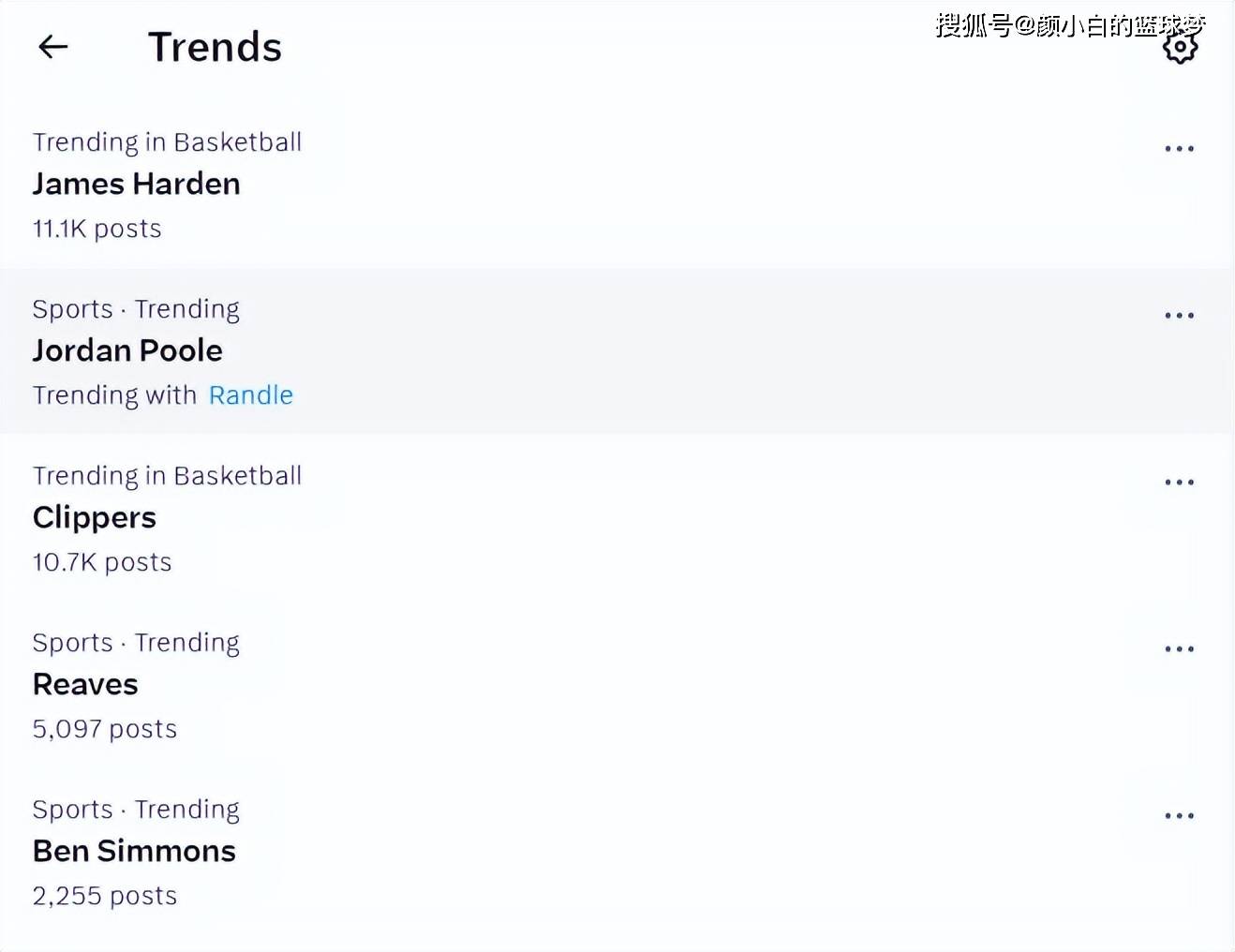Tap the three dots beside Reaves
Screen dimensions: 1235x952
(x=1179, y=649)
